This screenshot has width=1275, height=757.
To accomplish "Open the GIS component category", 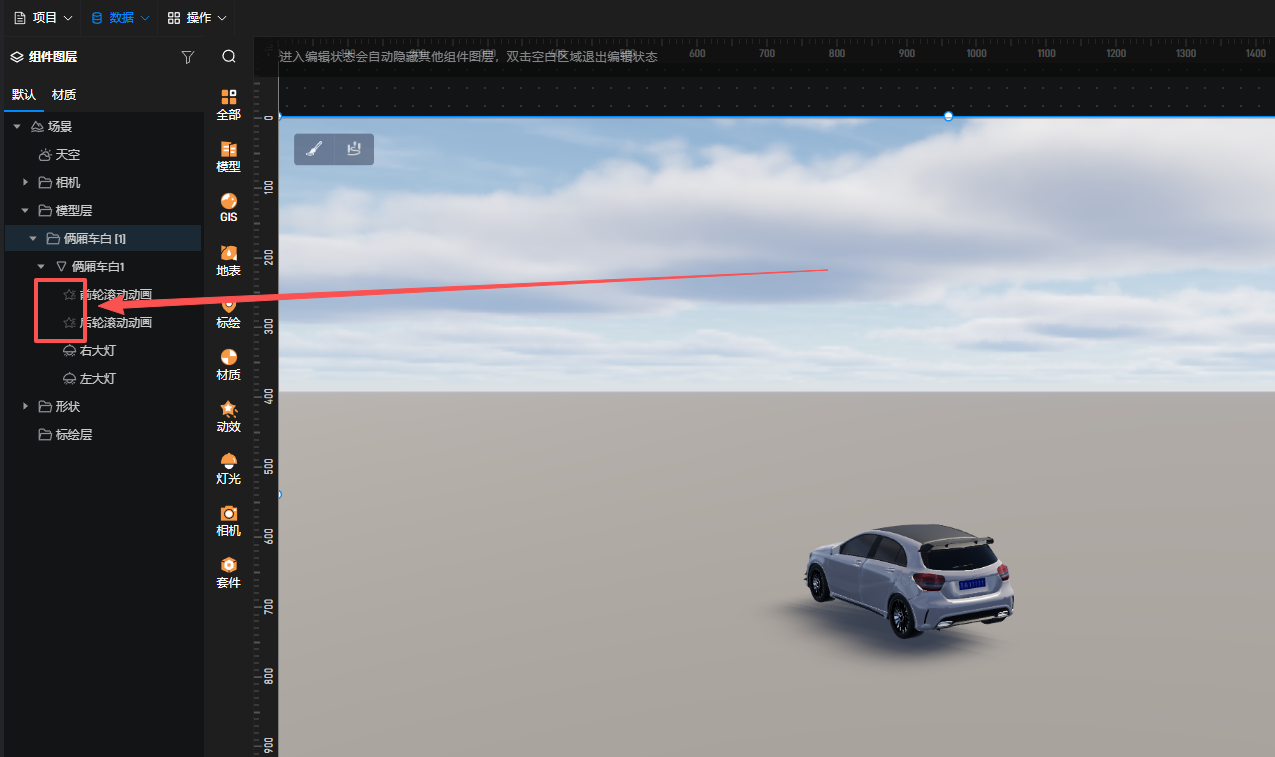I will click(x=228, y=207).
